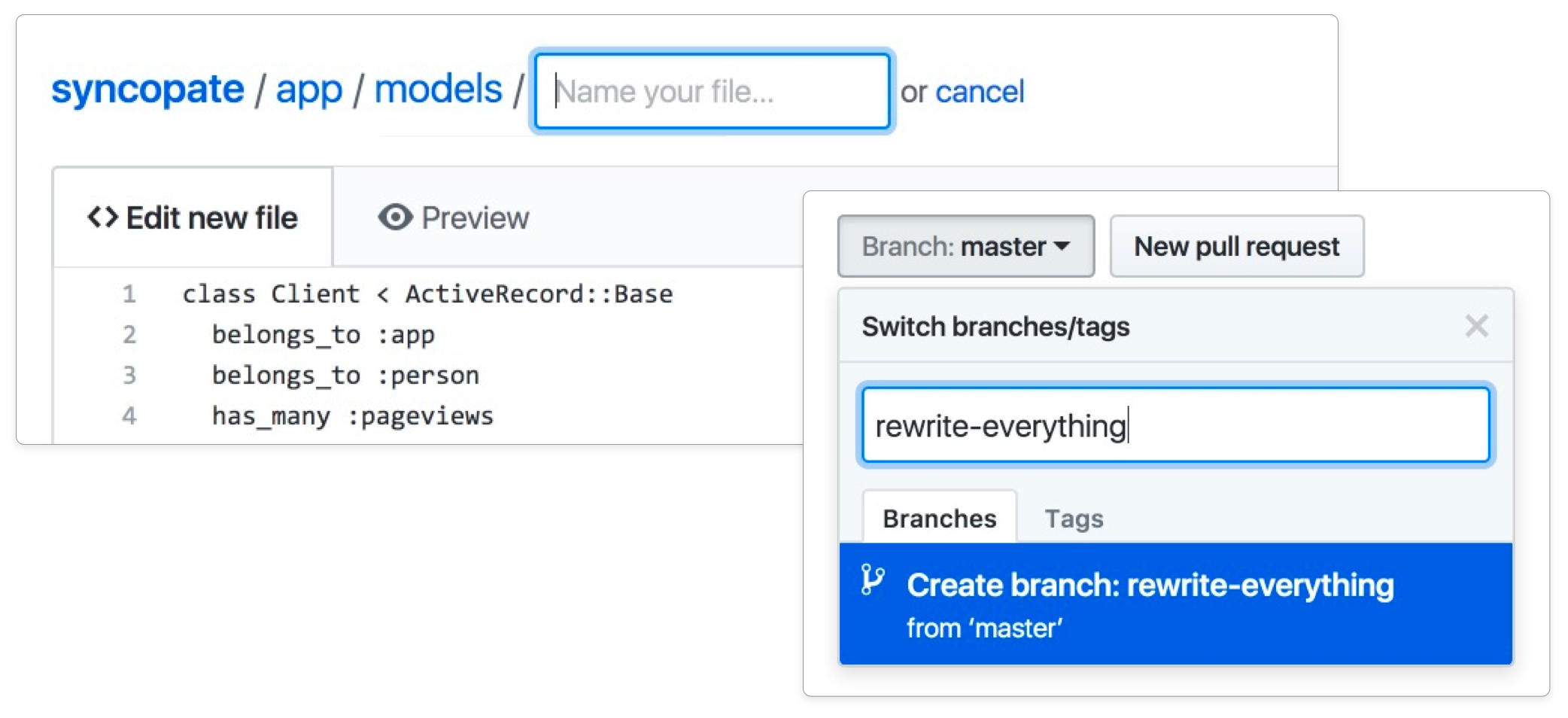The height and width of the screenshot is (718, 1568).
Task: Focus the branch name filter field
Action: click(1174, 425)
